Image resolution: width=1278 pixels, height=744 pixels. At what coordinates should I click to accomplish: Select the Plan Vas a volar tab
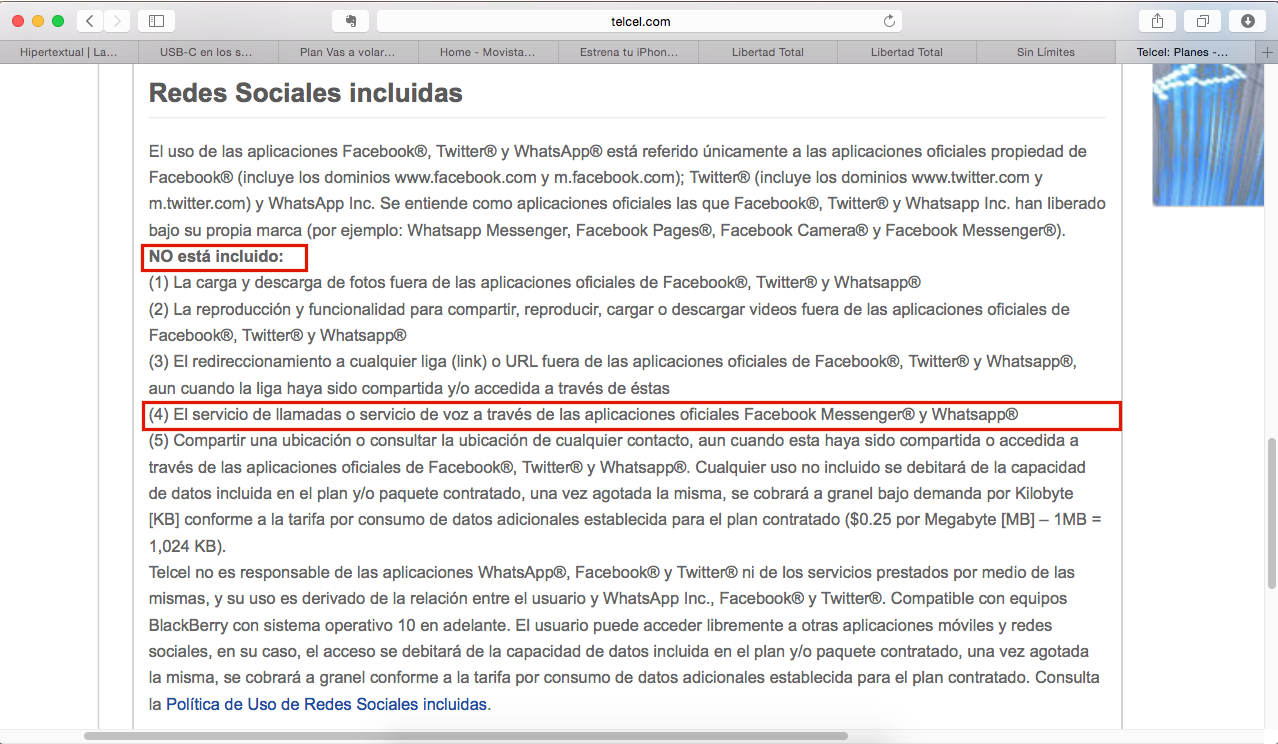347,52
